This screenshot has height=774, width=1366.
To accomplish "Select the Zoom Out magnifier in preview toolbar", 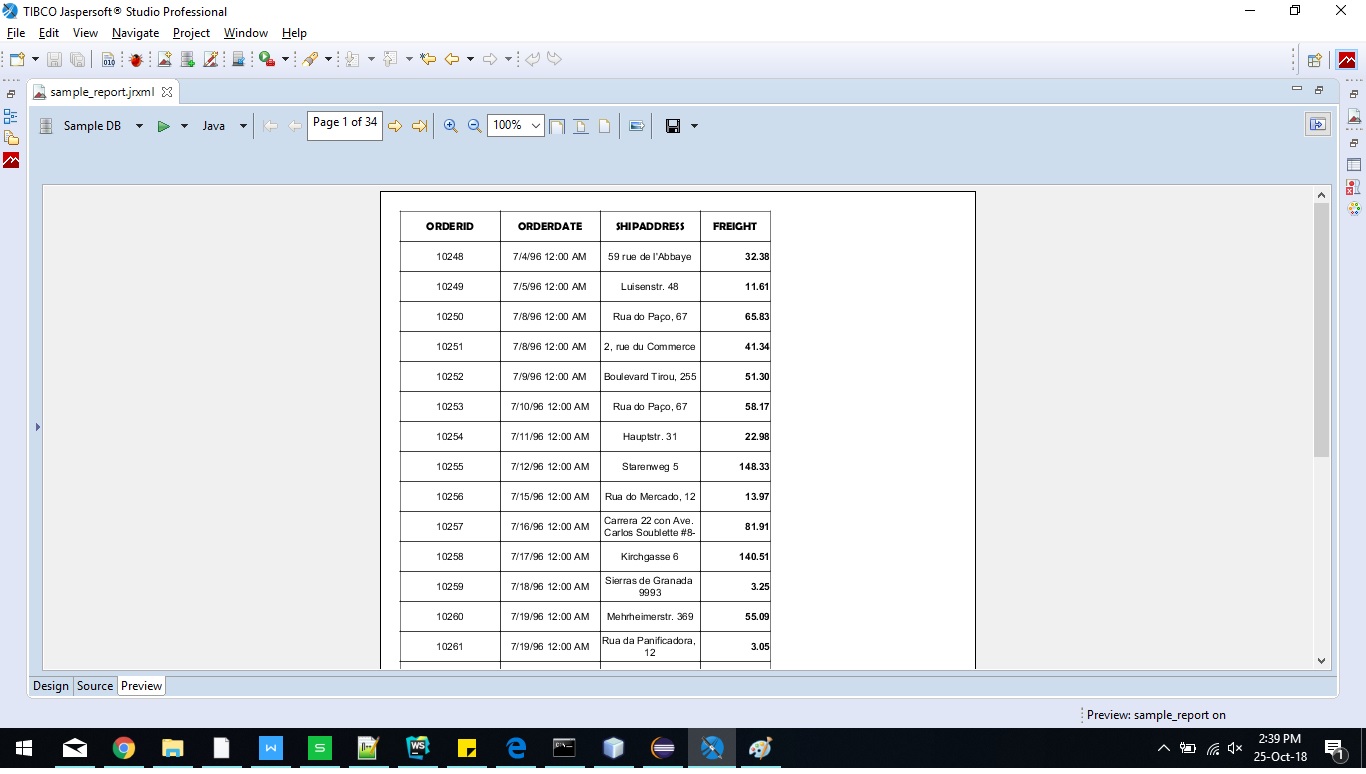I will click(473, 125).
